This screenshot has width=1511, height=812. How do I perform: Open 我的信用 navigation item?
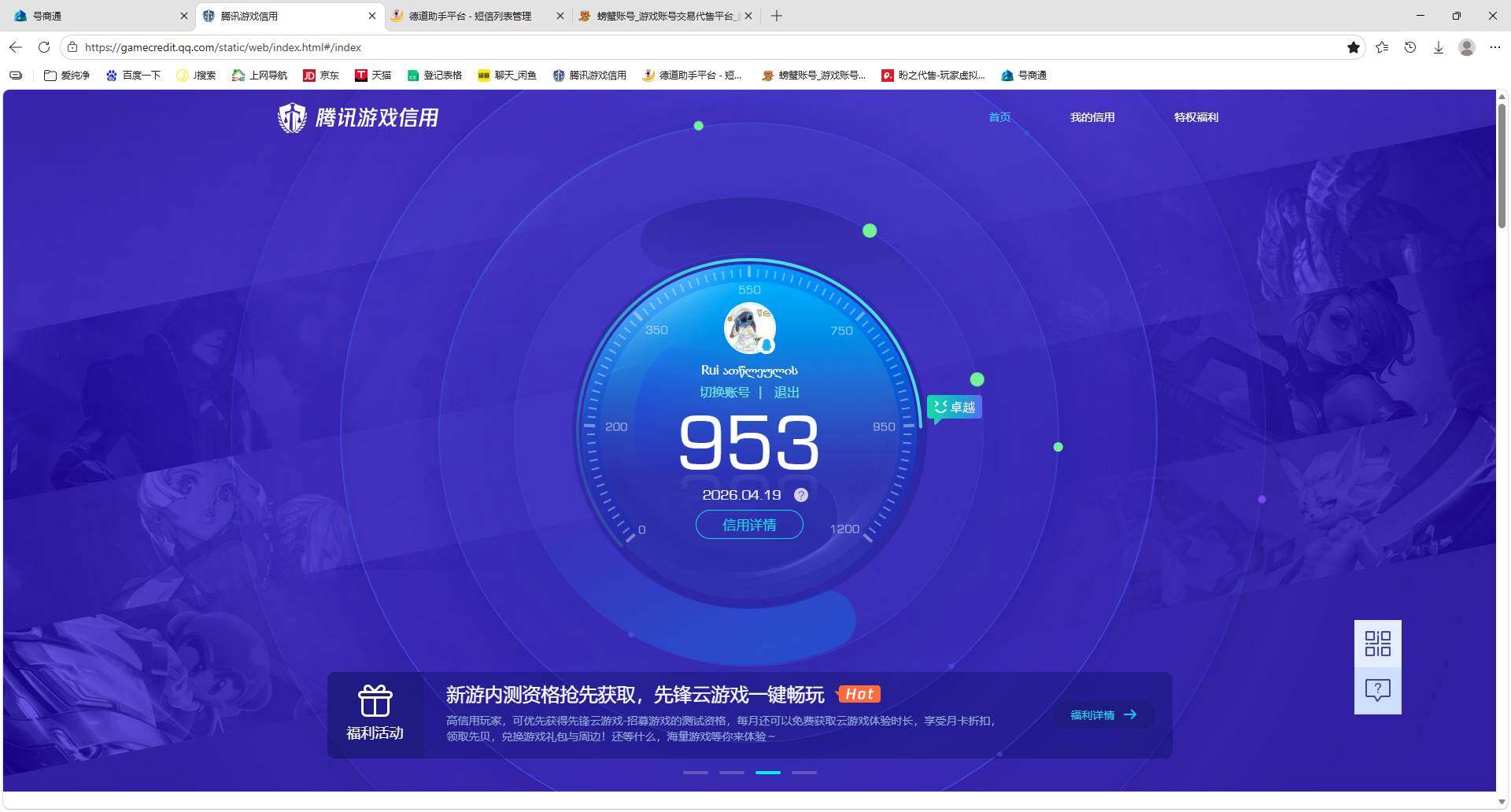pos(1092,117)
